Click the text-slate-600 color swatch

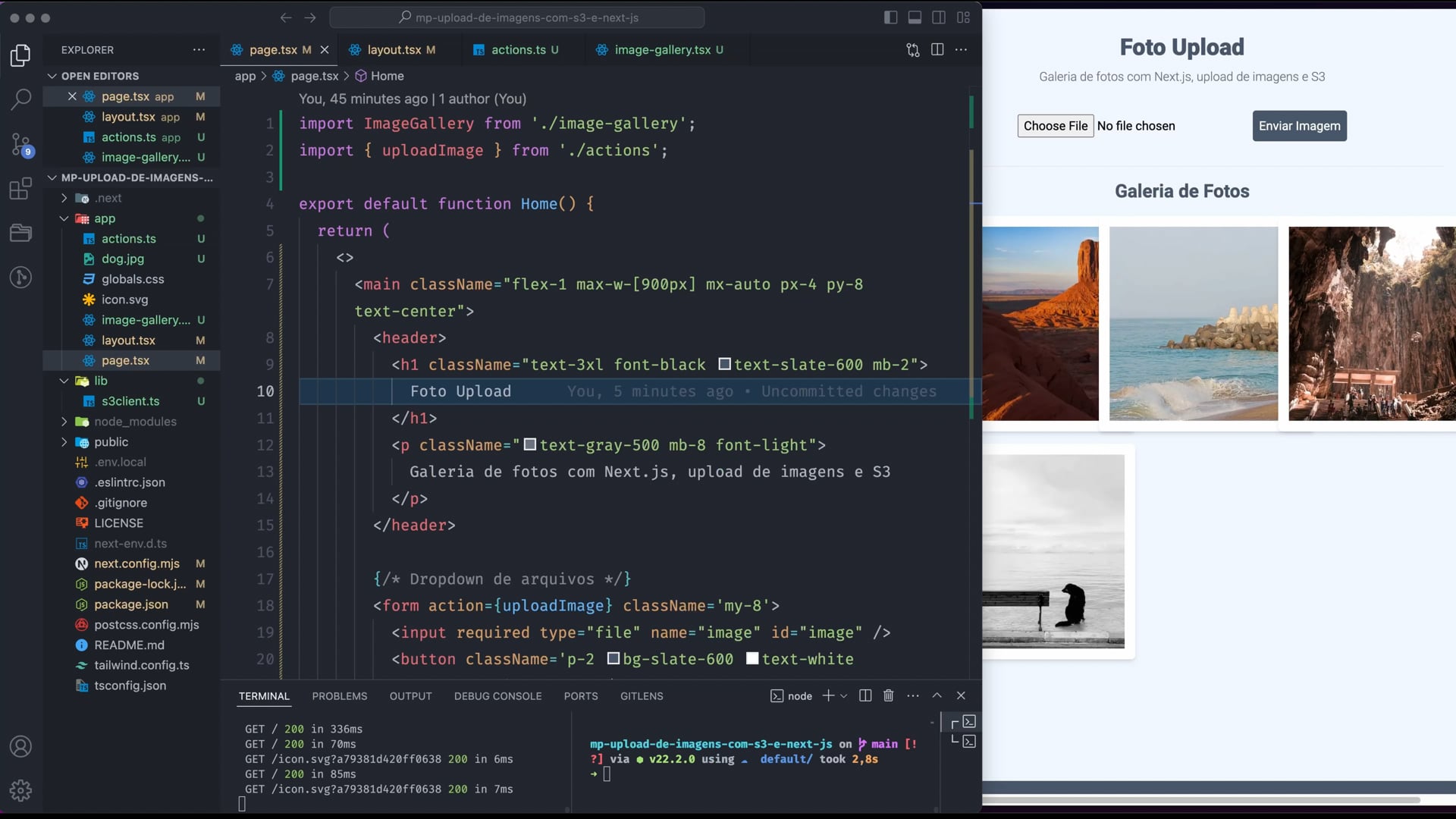[x=724, y=365]
